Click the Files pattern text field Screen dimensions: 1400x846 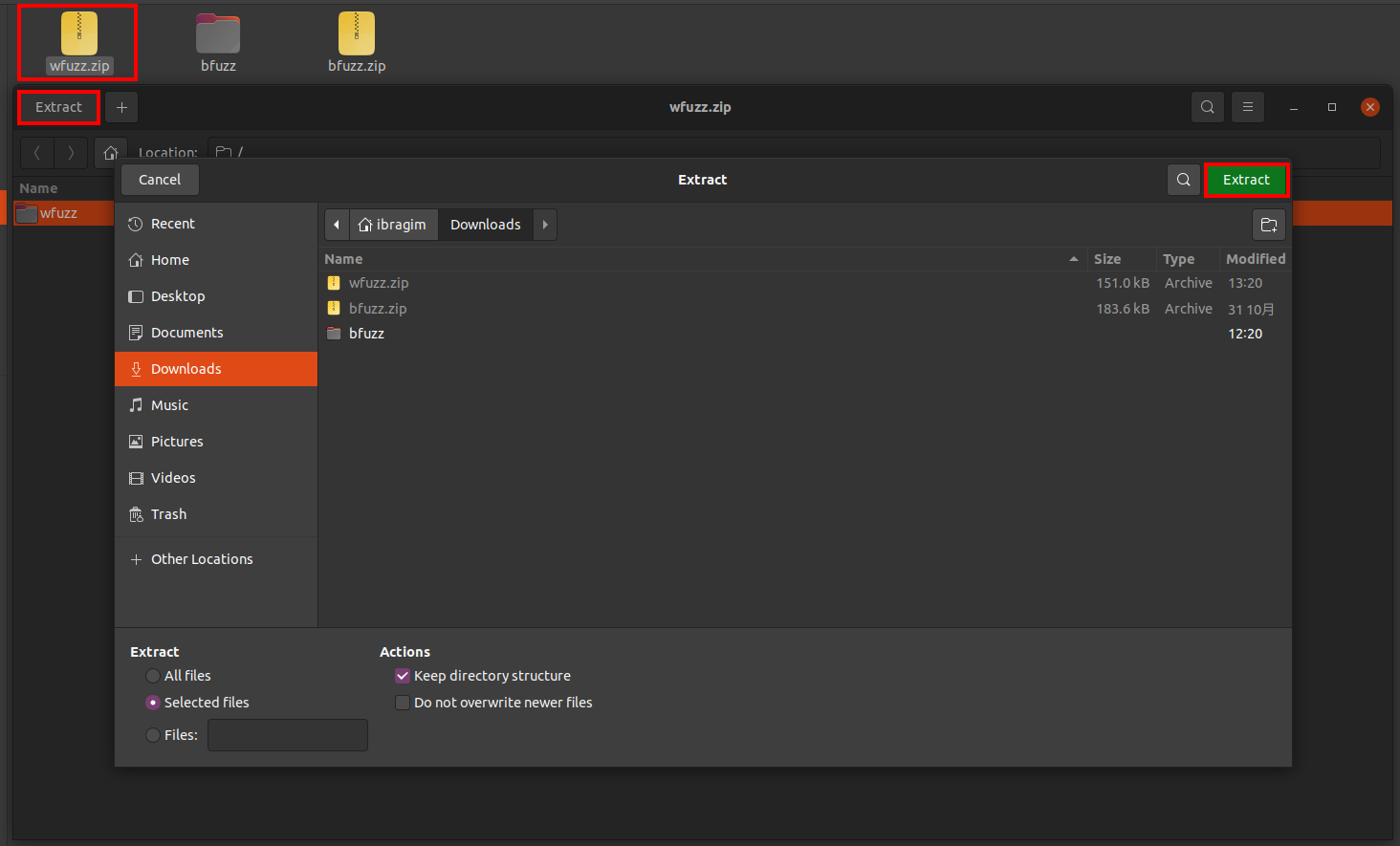[x=287, y=735]
